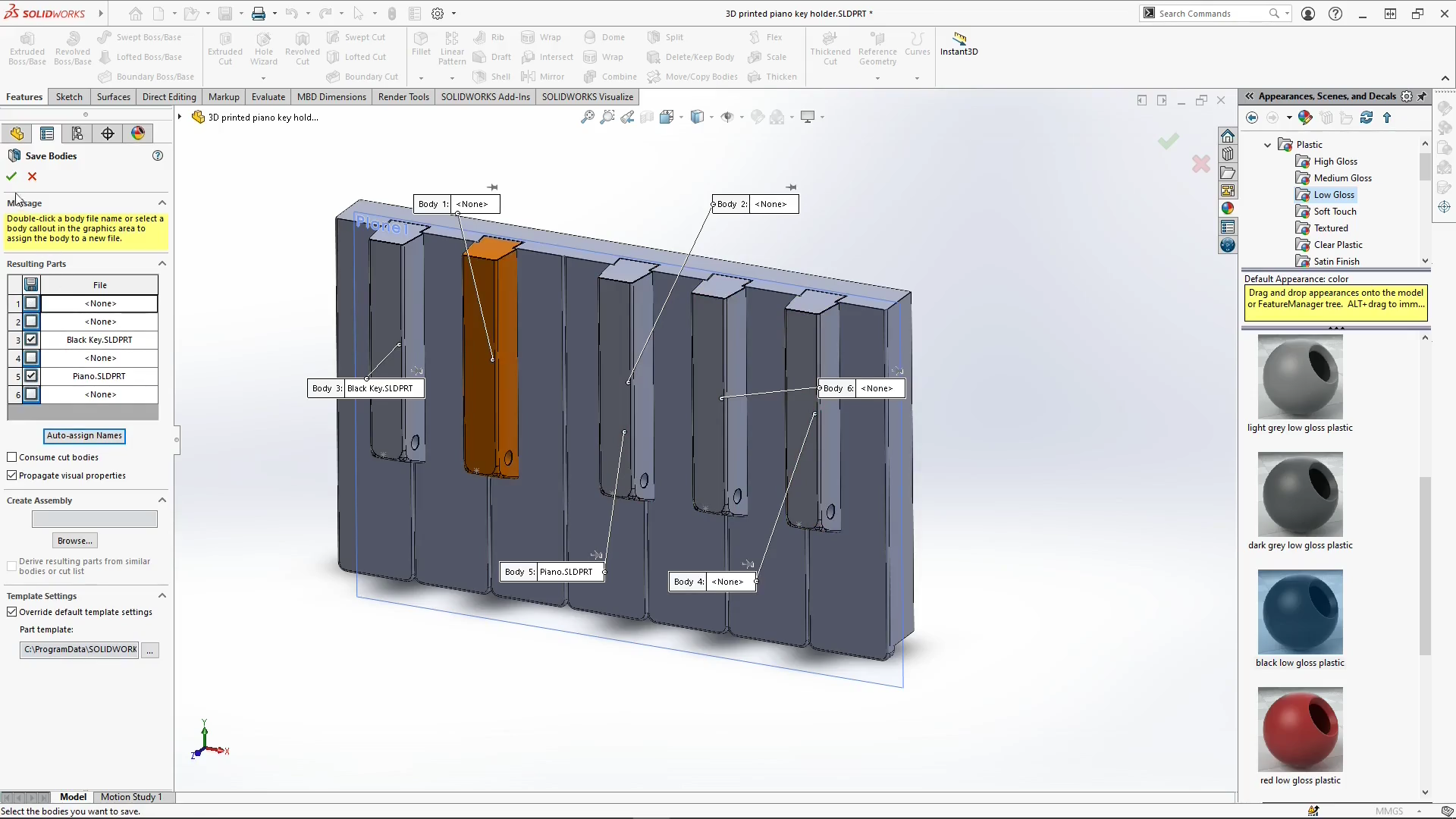Screen dimensions: 1456x819
Task: Collapse the Plastic appearances tree
Action: tap(1267, 144)
